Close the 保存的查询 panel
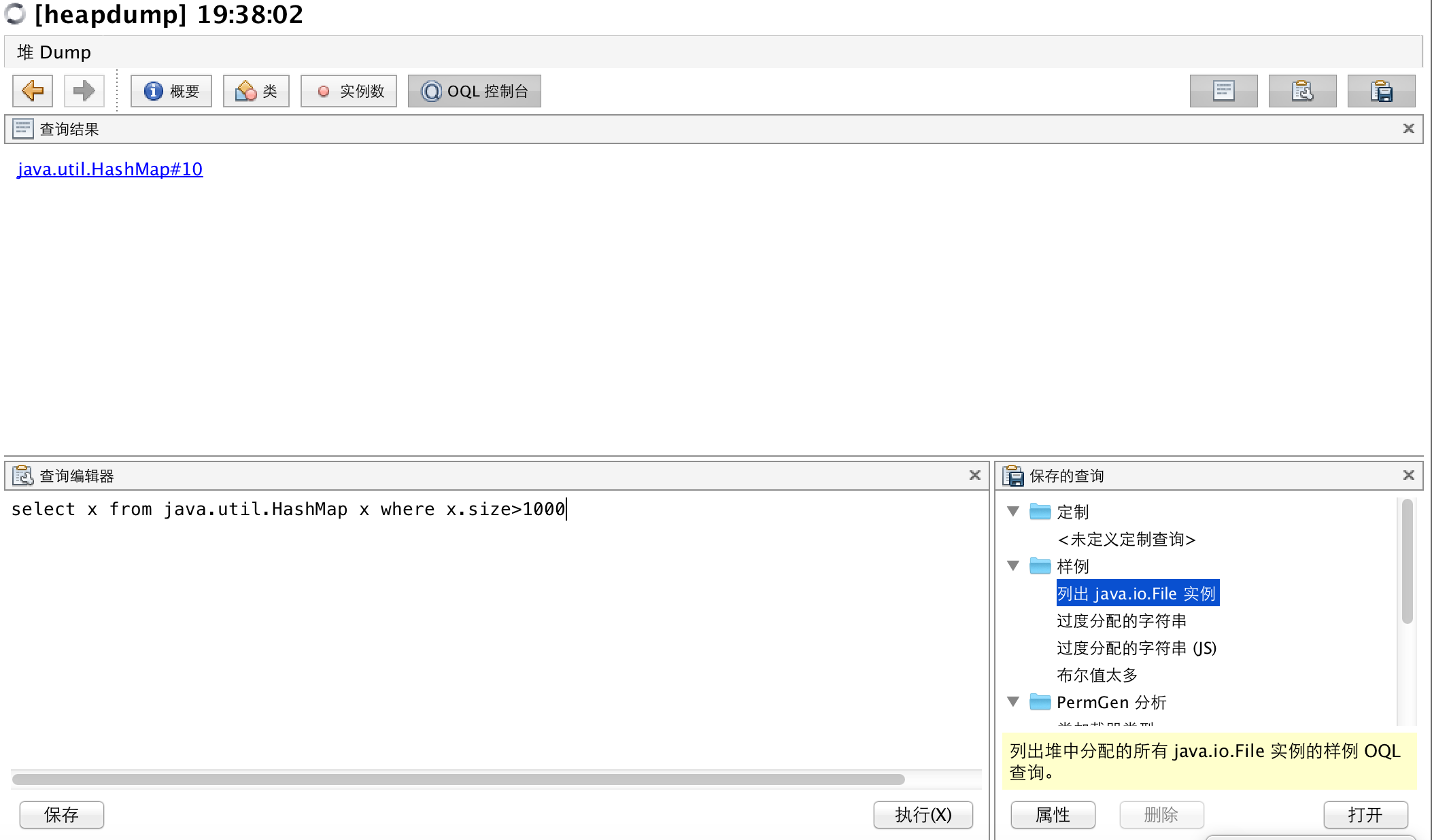 1409,475
